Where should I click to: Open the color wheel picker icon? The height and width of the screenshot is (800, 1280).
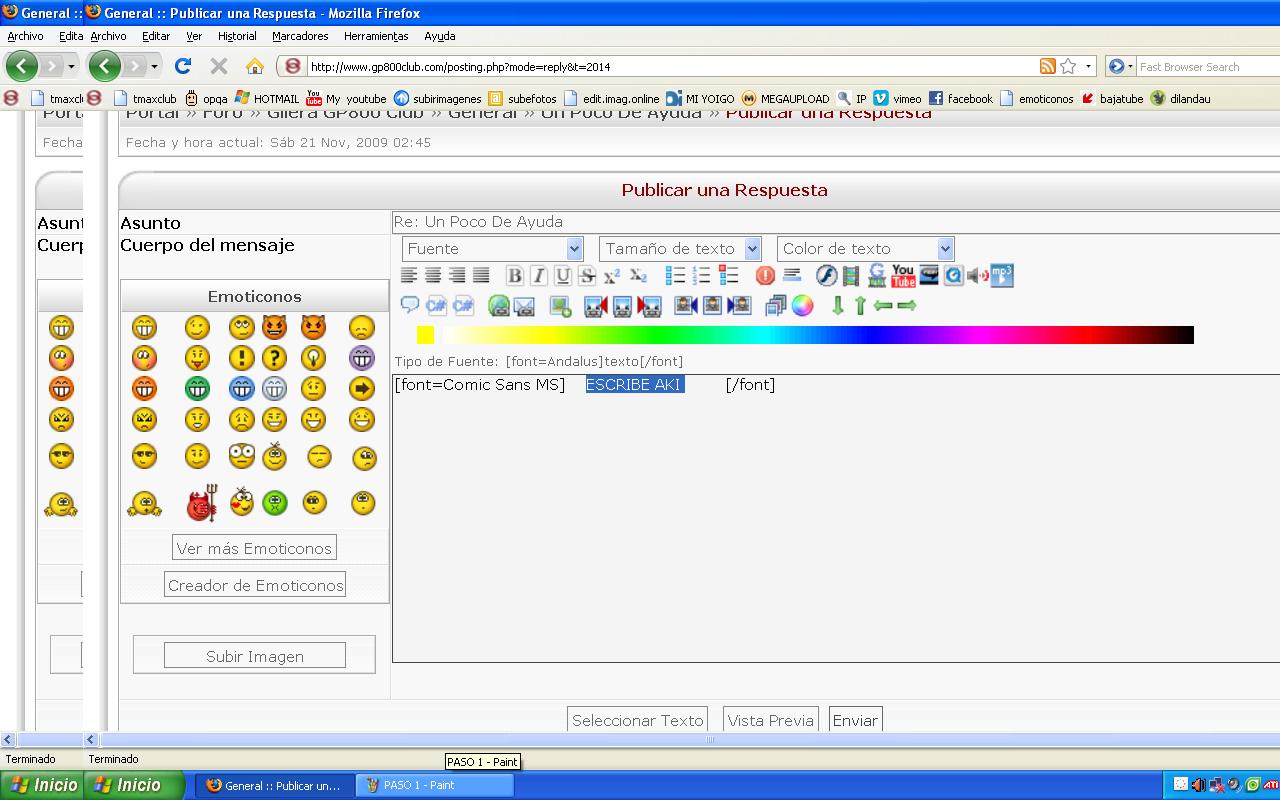pos(803,306)
